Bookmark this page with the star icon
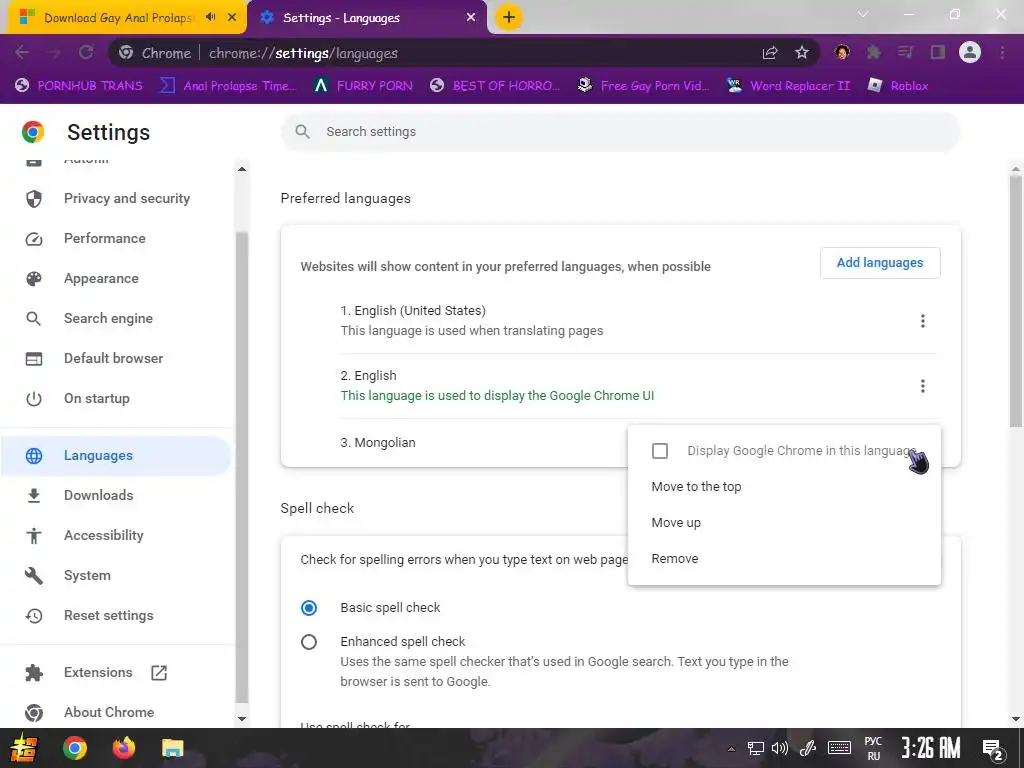 click(x=802, y=53)
